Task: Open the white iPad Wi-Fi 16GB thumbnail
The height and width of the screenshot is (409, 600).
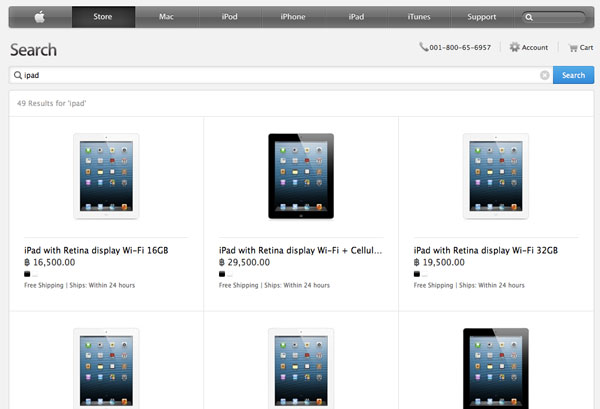Action: click(106, 176)
